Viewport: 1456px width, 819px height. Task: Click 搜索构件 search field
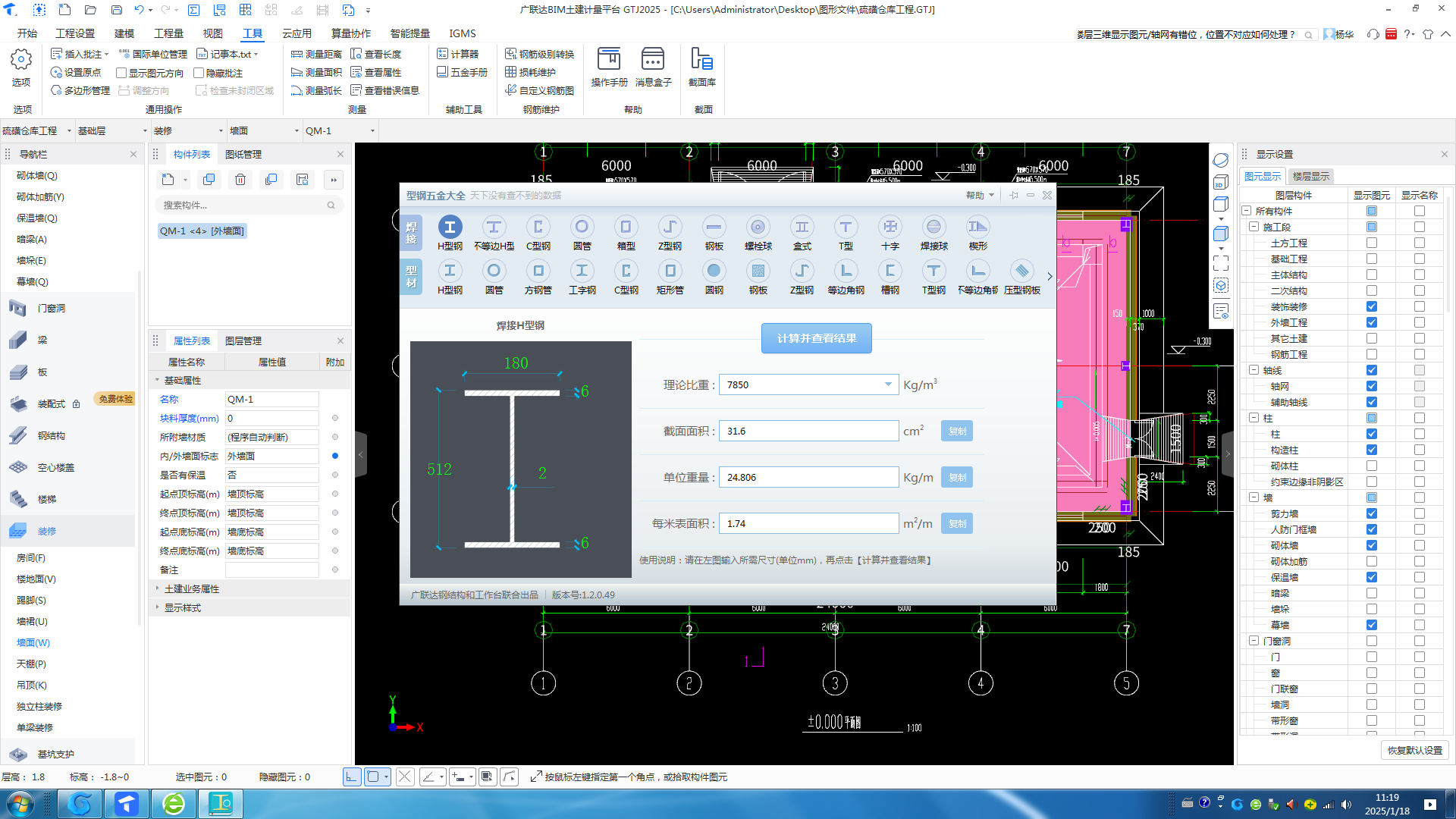(249, 205)
